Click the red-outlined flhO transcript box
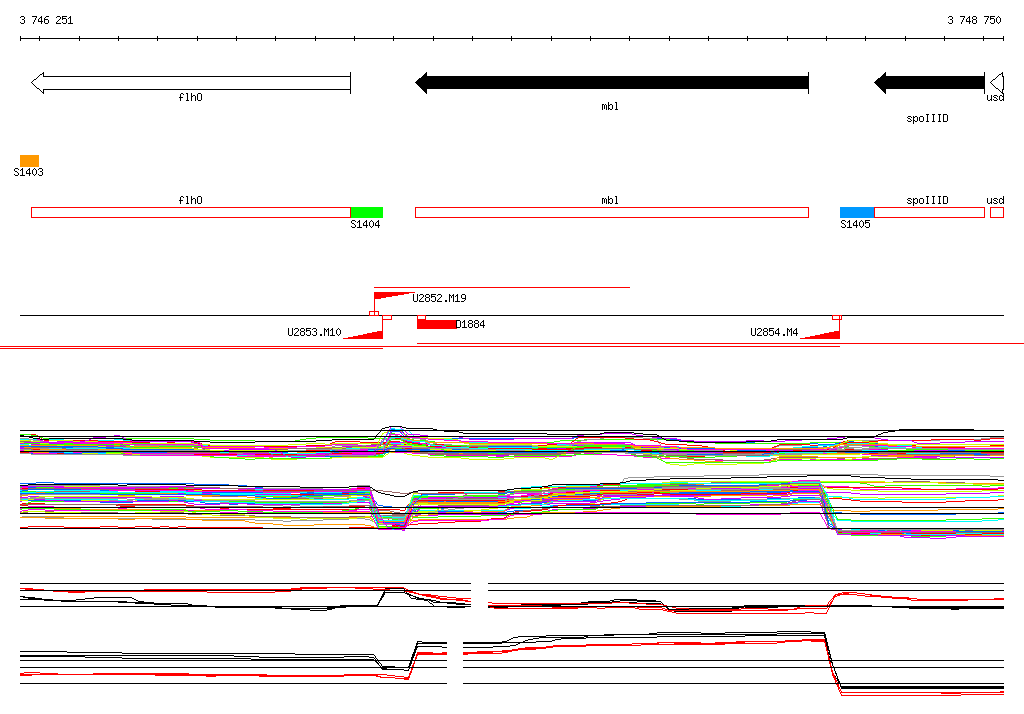 pyautogui.click(x=191, y=212)
